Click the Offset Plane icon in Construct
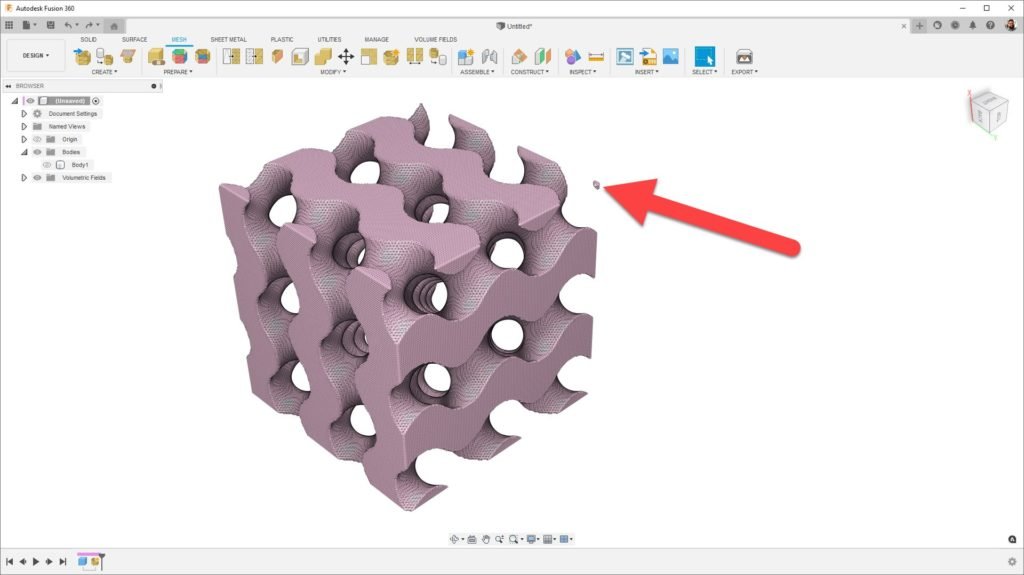 click(x=519, y=56)
